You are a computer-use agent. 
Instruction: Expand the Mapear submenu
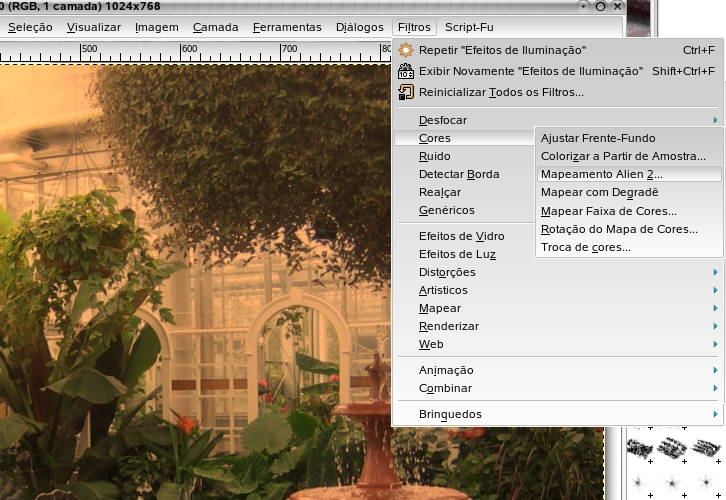[557, 308]
